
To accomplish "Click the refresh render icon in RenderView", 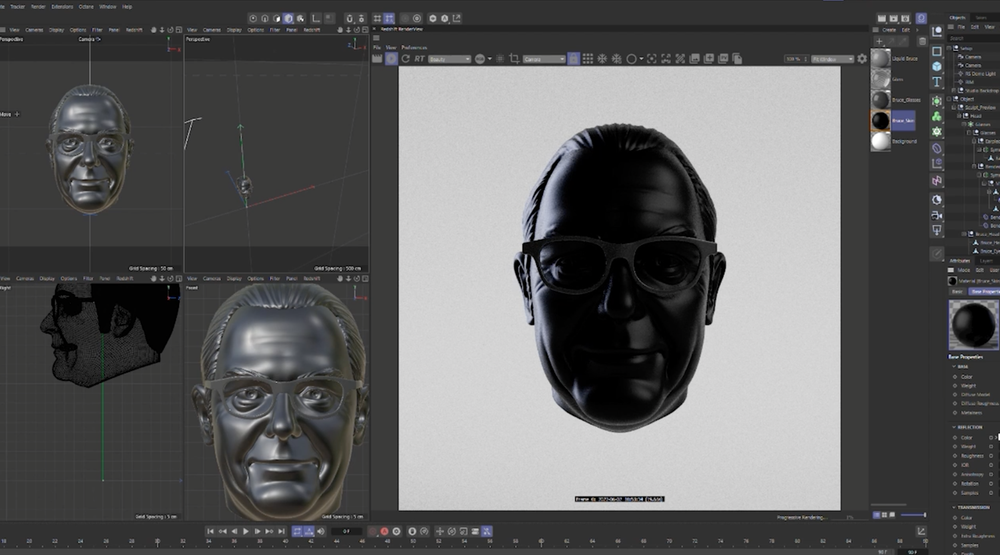I will pos(406,59).
